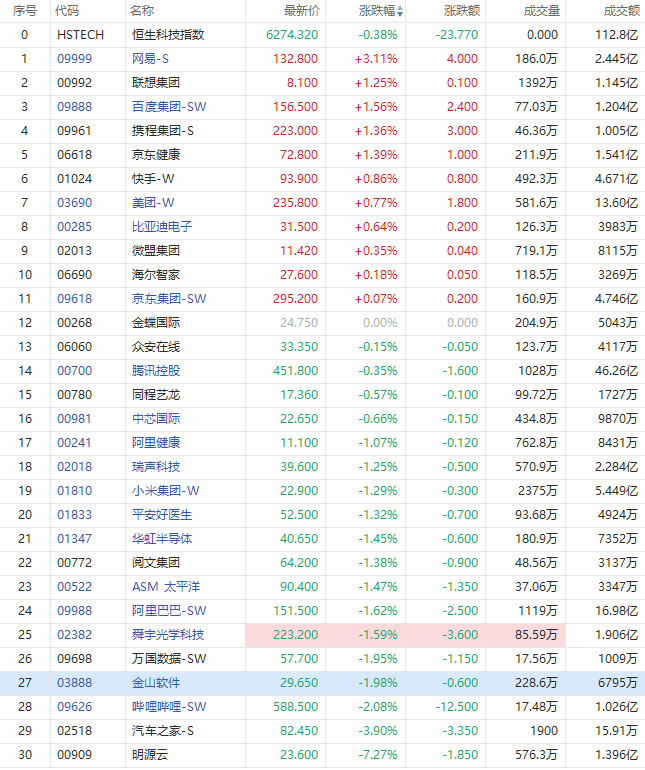Open 平安好医生 stock link

click(x=162, y=515)
